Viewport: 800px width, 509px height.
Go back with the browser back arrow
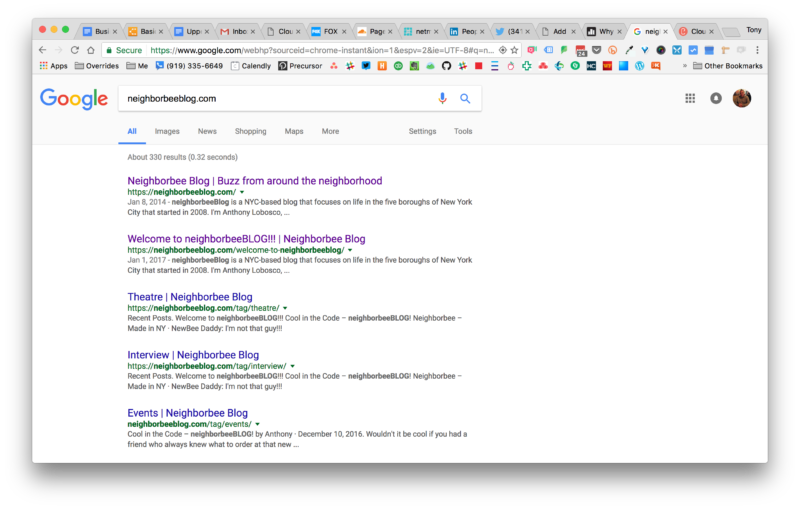[43, 50]
